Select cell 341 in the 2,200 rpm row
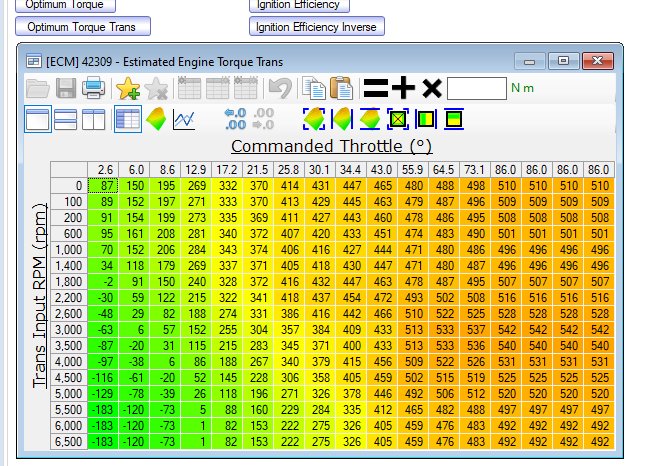 click(258, 298)
